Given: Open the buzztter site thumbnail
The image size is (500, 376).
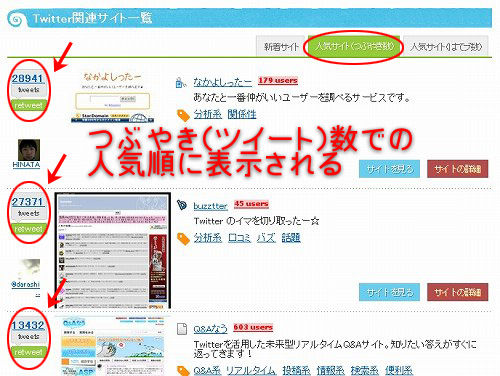Looking at the screenshot, I should (x=113, y=251).
